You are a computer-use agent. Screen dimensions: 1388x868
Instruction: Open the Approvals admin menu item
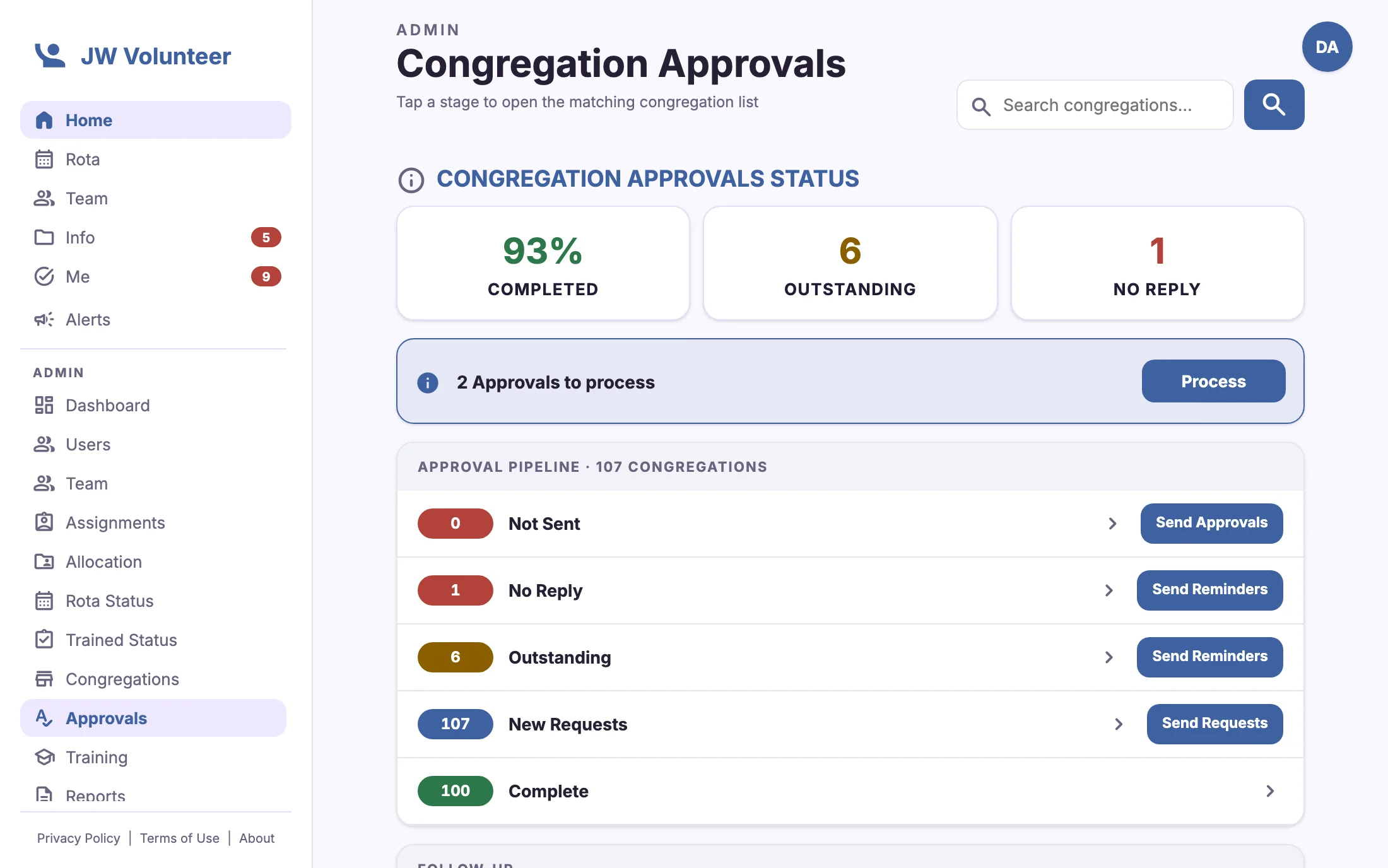[x=153, y=718]
